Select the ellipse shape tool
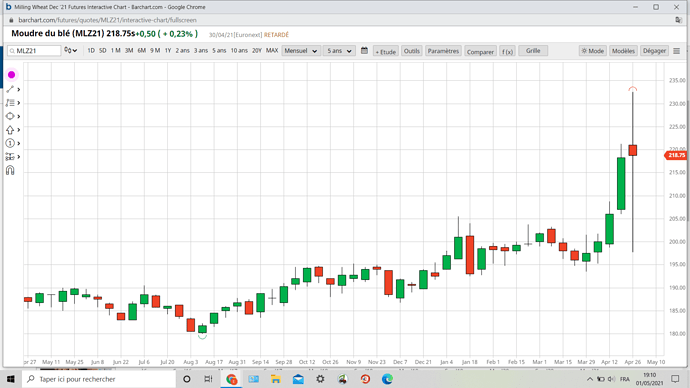The image size is (690, 388). [x=10, y=116]
